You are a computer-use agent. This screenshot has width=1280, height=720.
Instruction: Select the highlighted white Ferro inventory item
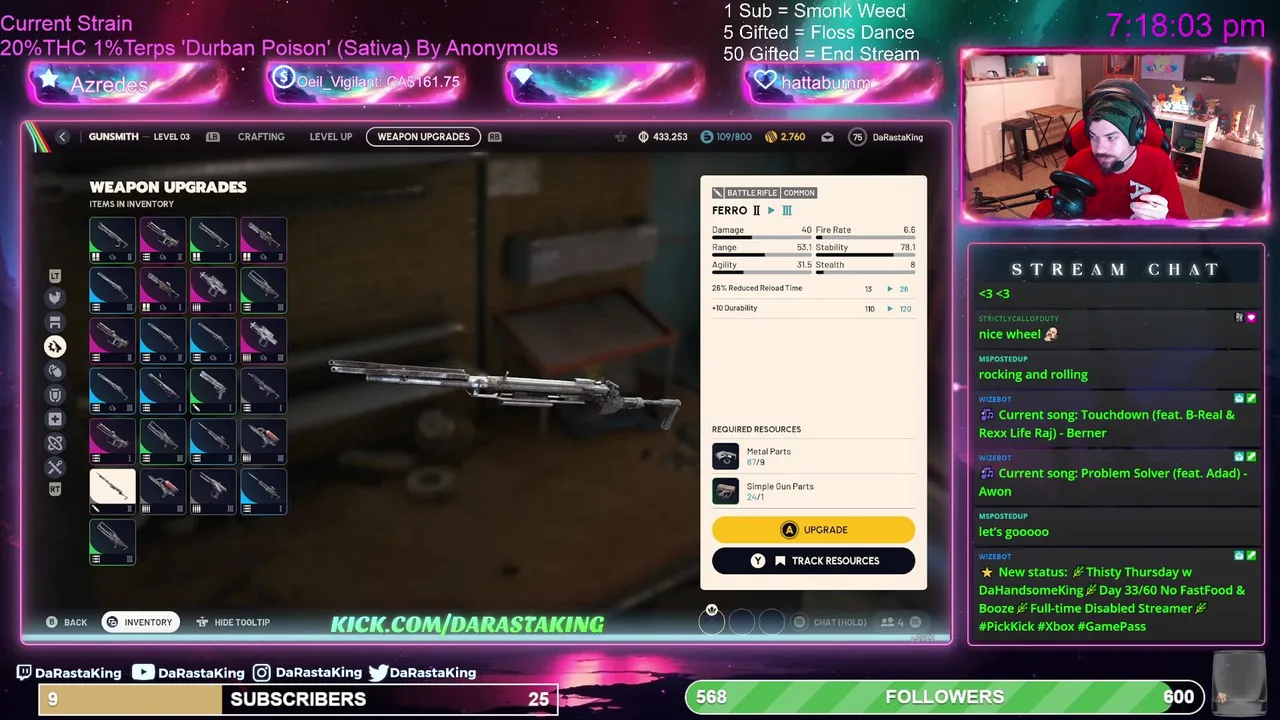[112, 491]
